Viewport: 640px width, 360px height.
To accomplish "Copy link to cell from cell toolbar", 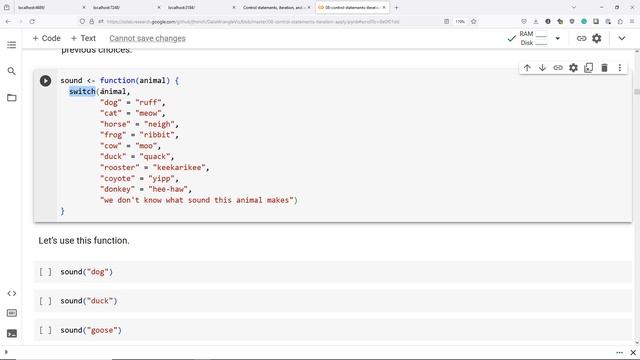I will 558,68.
